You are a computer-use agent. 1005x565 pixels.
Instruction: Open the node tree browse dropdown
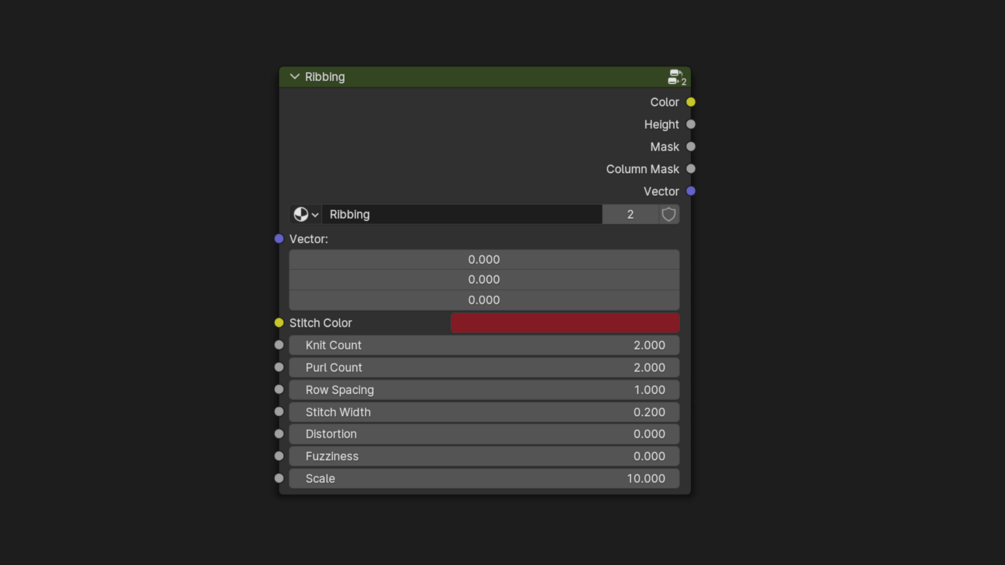(306, 215)
